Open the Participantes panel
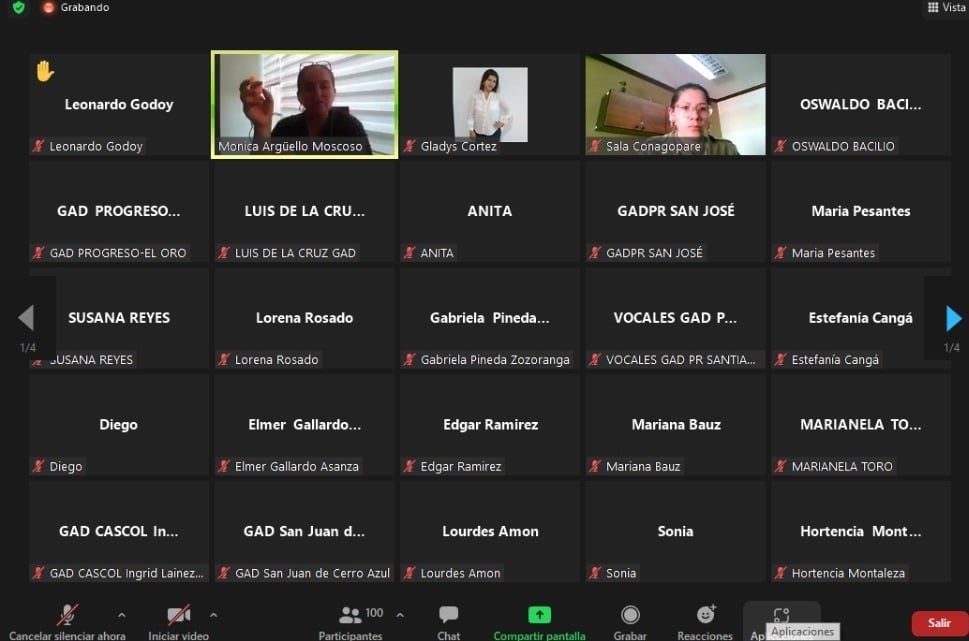 click(x=350, y=617)
